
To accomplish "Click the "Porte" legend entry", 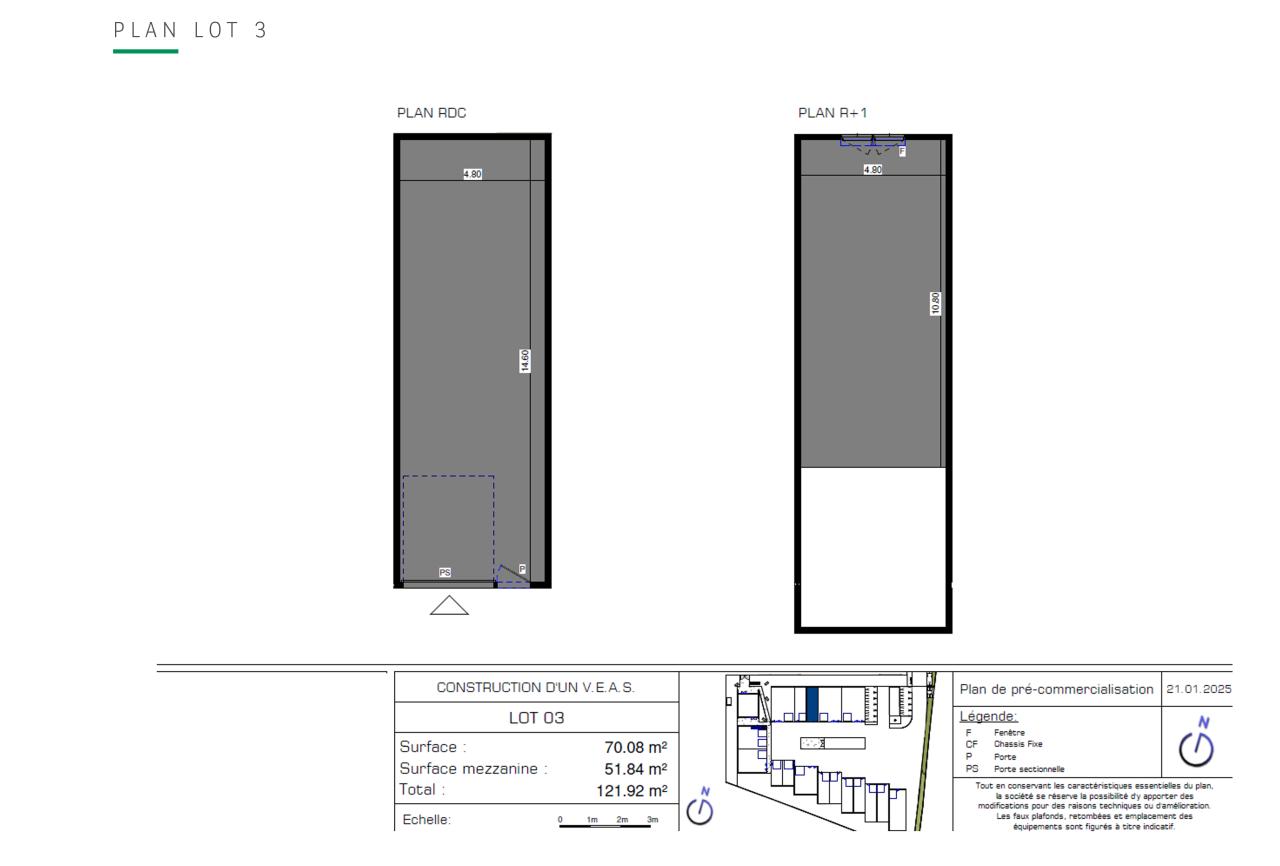I will [1005, 757].
